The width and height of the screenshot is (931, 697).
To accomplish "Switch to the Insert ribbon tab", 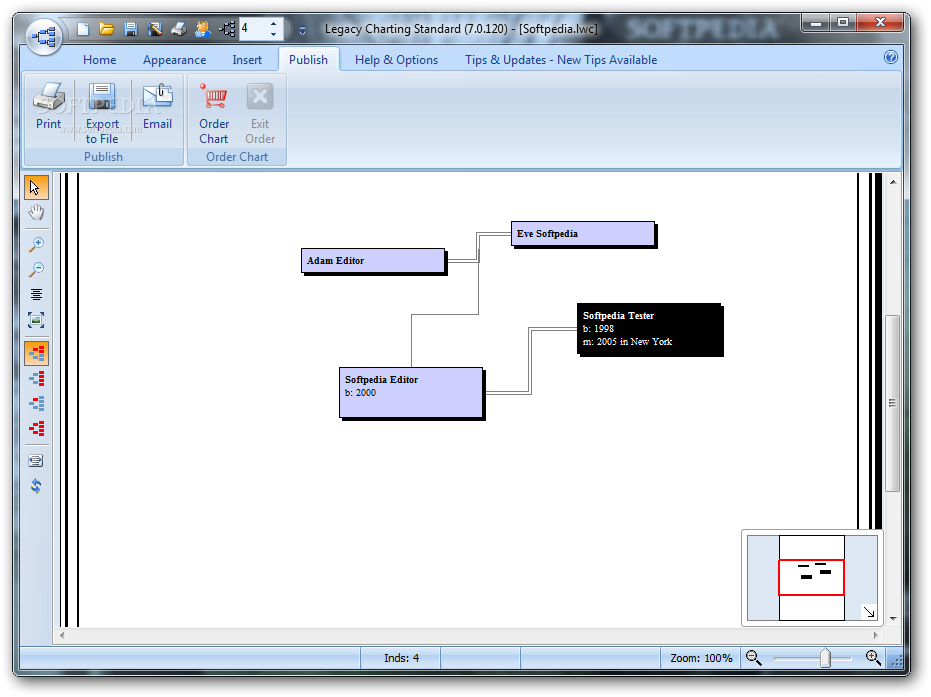I will point(247,60).
